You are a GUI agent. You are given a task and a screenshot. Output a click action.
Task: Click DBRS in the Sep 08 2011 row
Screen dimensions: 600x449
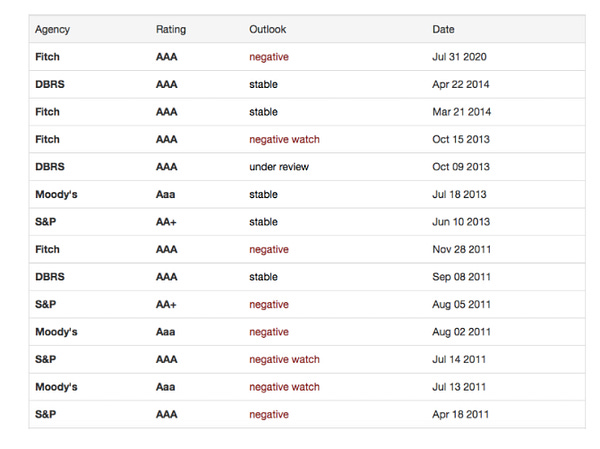click(x=50, y=277)
